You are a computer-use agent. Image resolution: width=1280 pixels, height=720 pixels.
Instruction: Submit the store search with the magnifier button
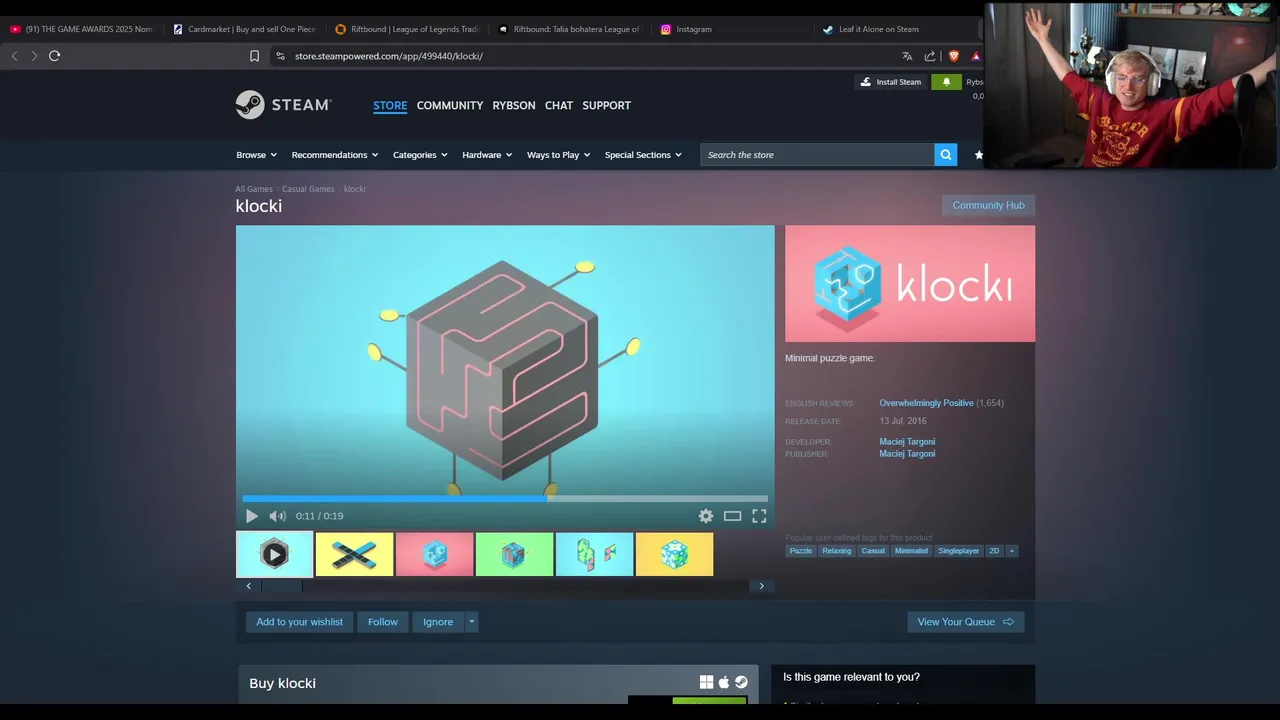945,155
